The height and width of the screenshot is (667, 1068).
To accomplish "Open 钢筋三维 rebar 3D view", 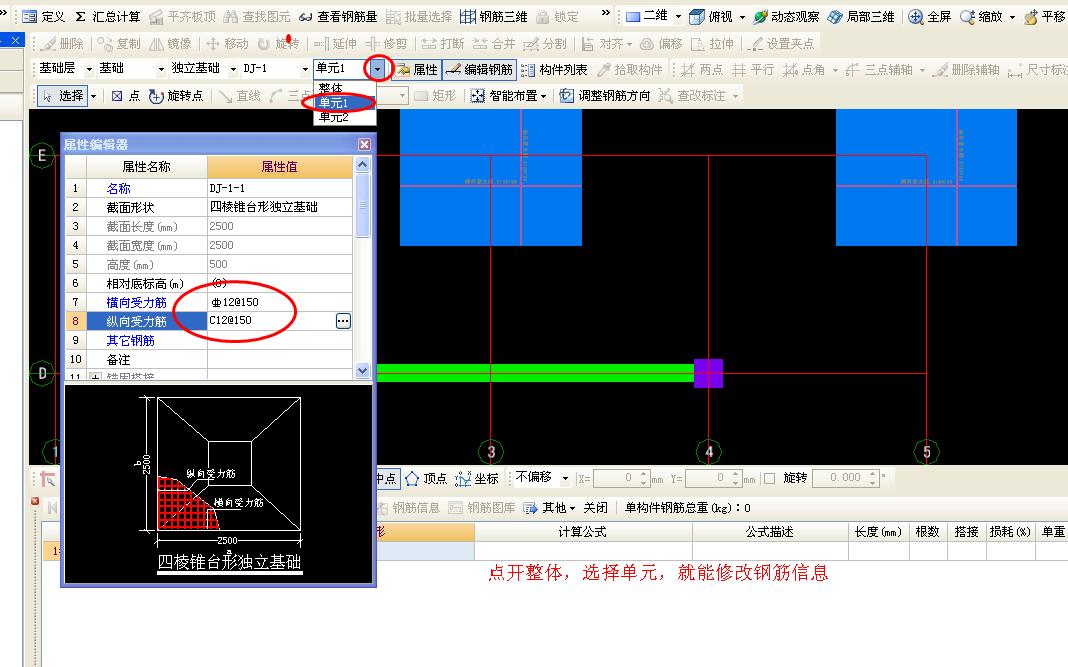I will click(494, 16).
